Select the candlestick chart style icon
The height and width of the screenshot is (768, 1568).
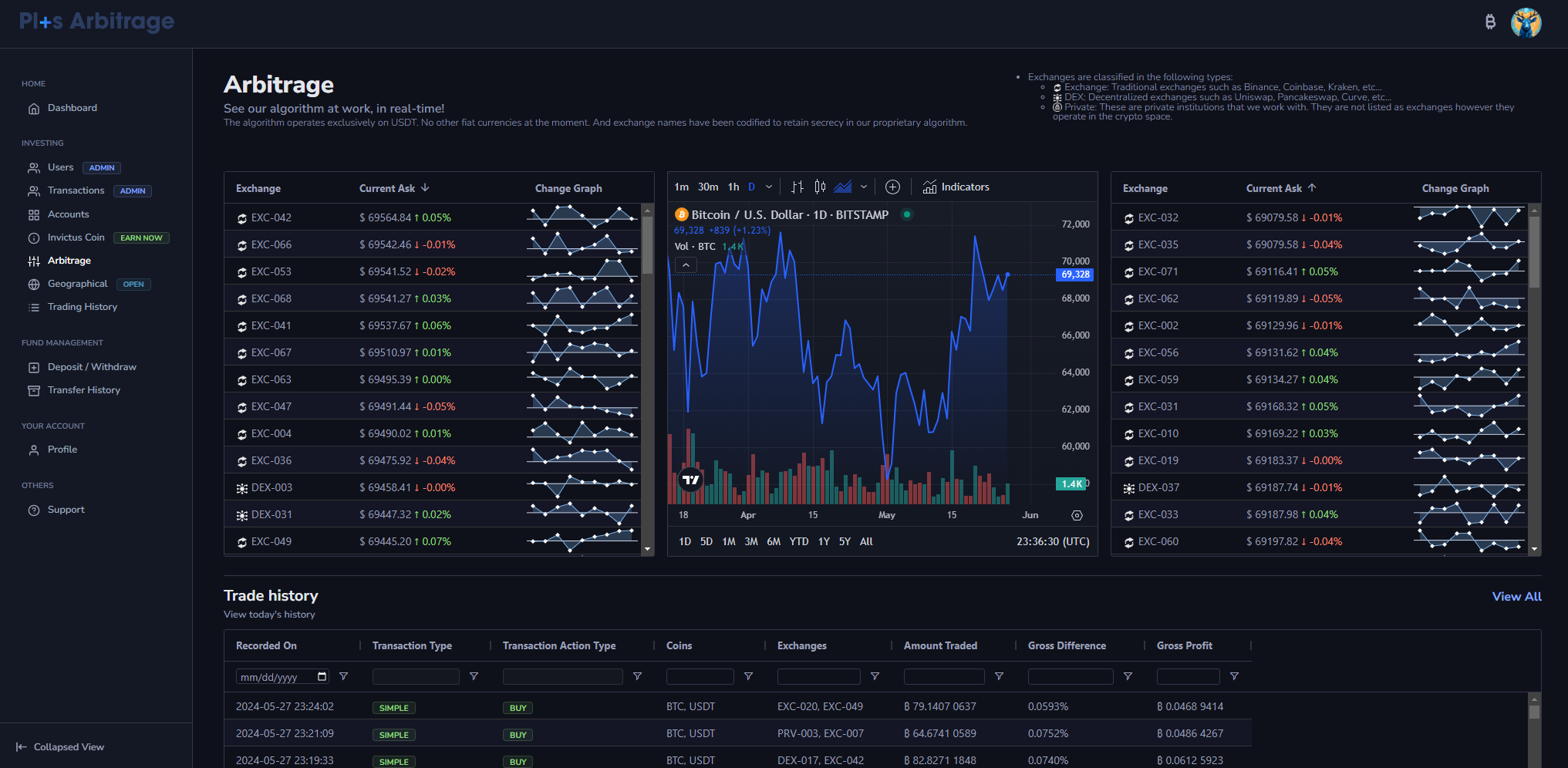820,187
